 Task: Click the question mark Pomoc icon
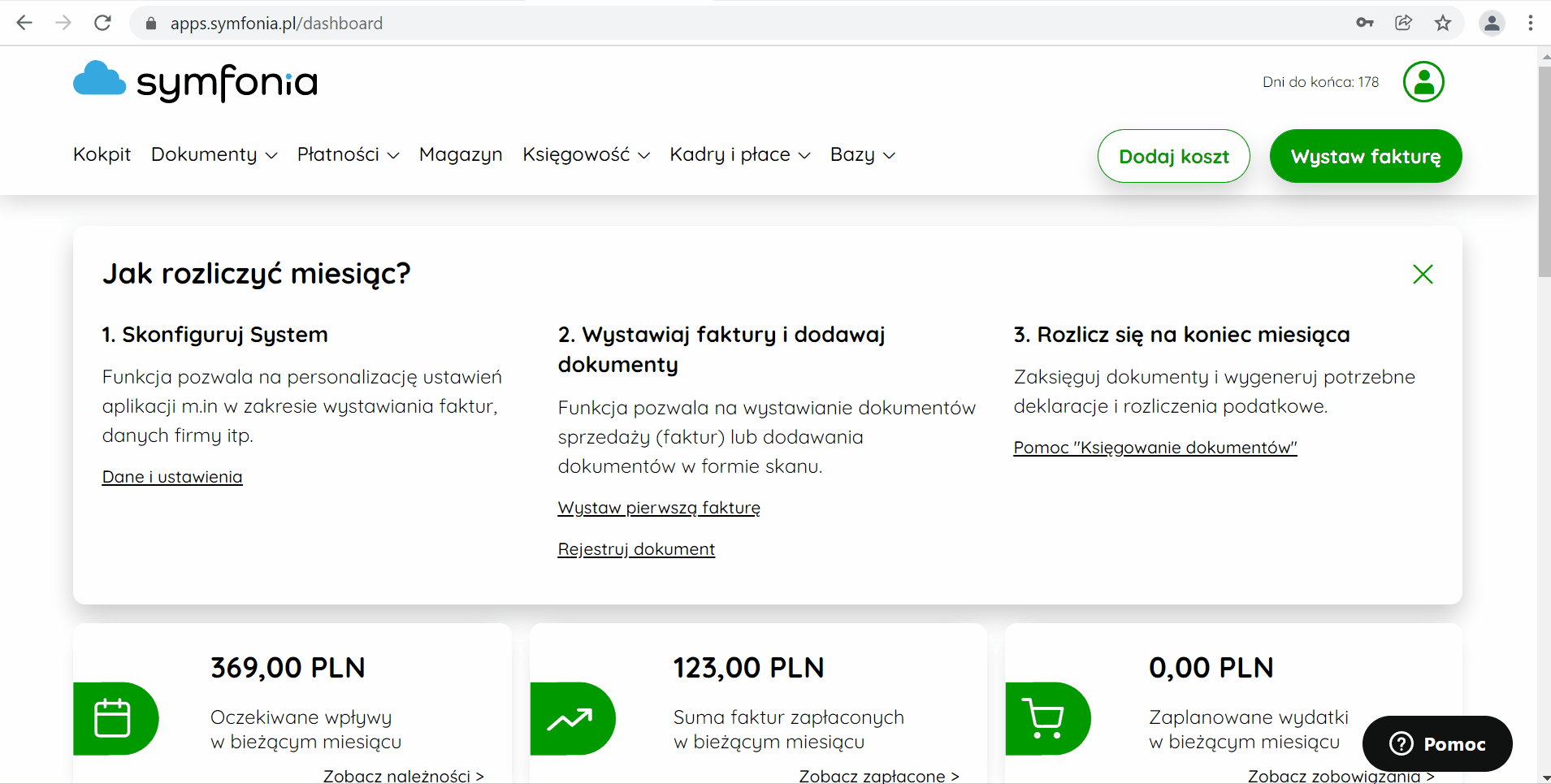pos(1402,743)
